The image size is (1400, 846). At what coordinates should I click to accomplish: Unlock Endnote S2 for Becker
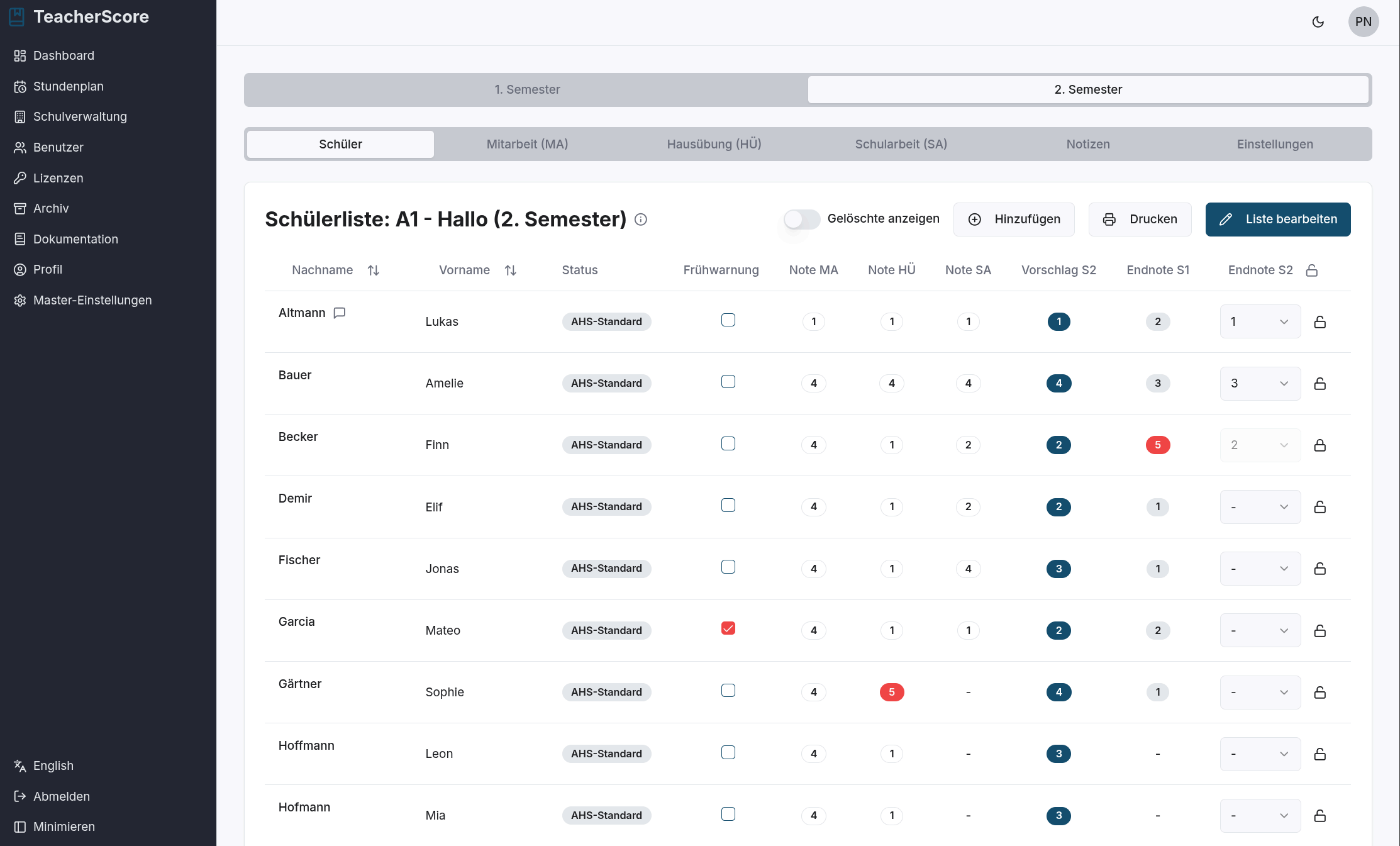pyautogui.click(x=1320, y=445)
